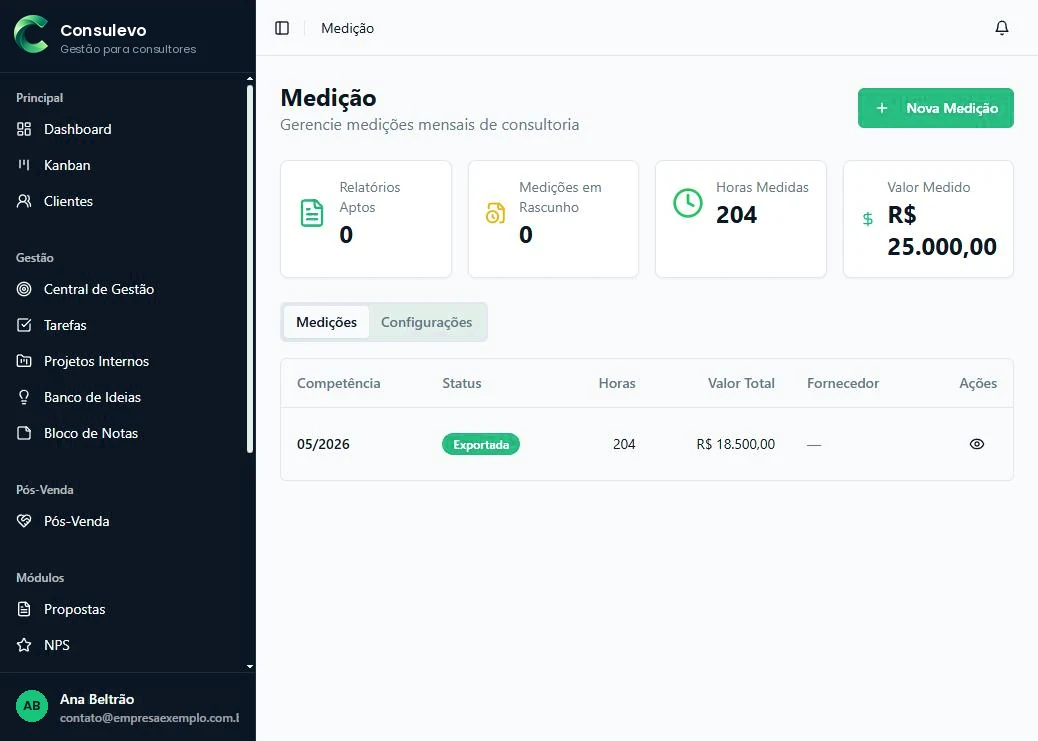Image resolution: width=1038 pixels, height=741 pixels.
Task: Click the contato@empresaexemplo.com email text
Action: pos(149,718)
